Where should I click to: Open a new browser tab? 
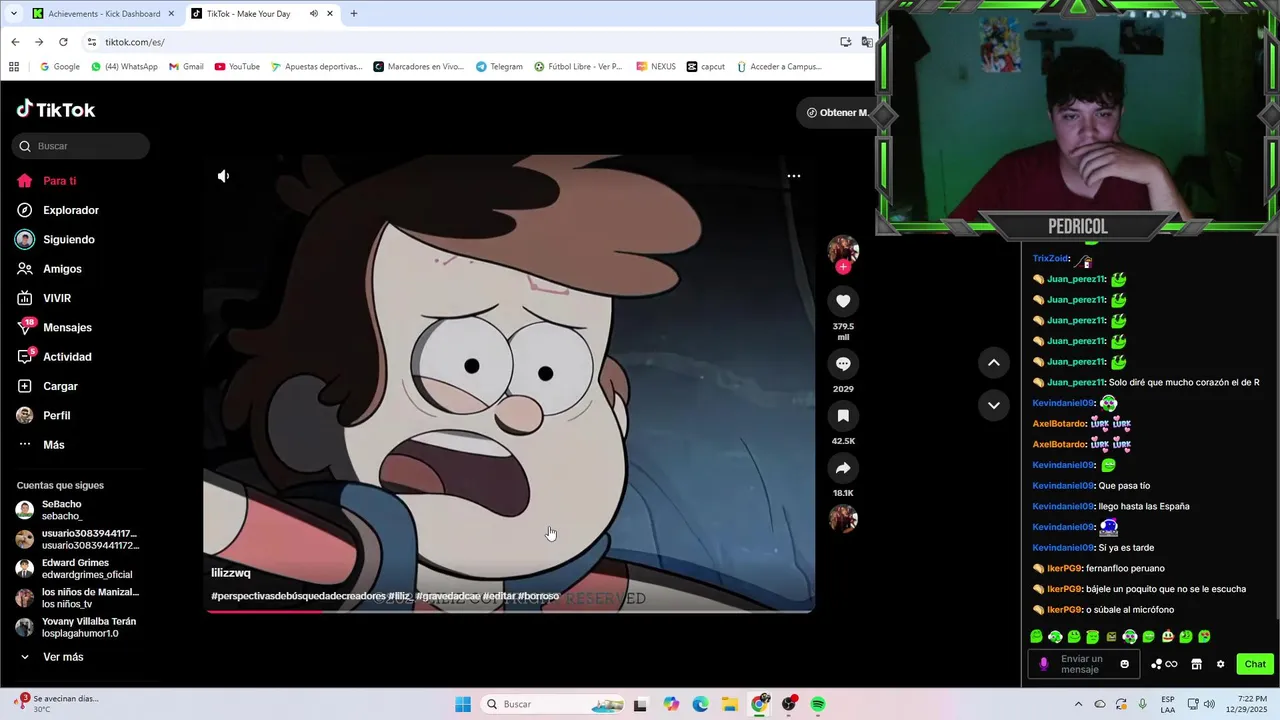click(353, 14)
